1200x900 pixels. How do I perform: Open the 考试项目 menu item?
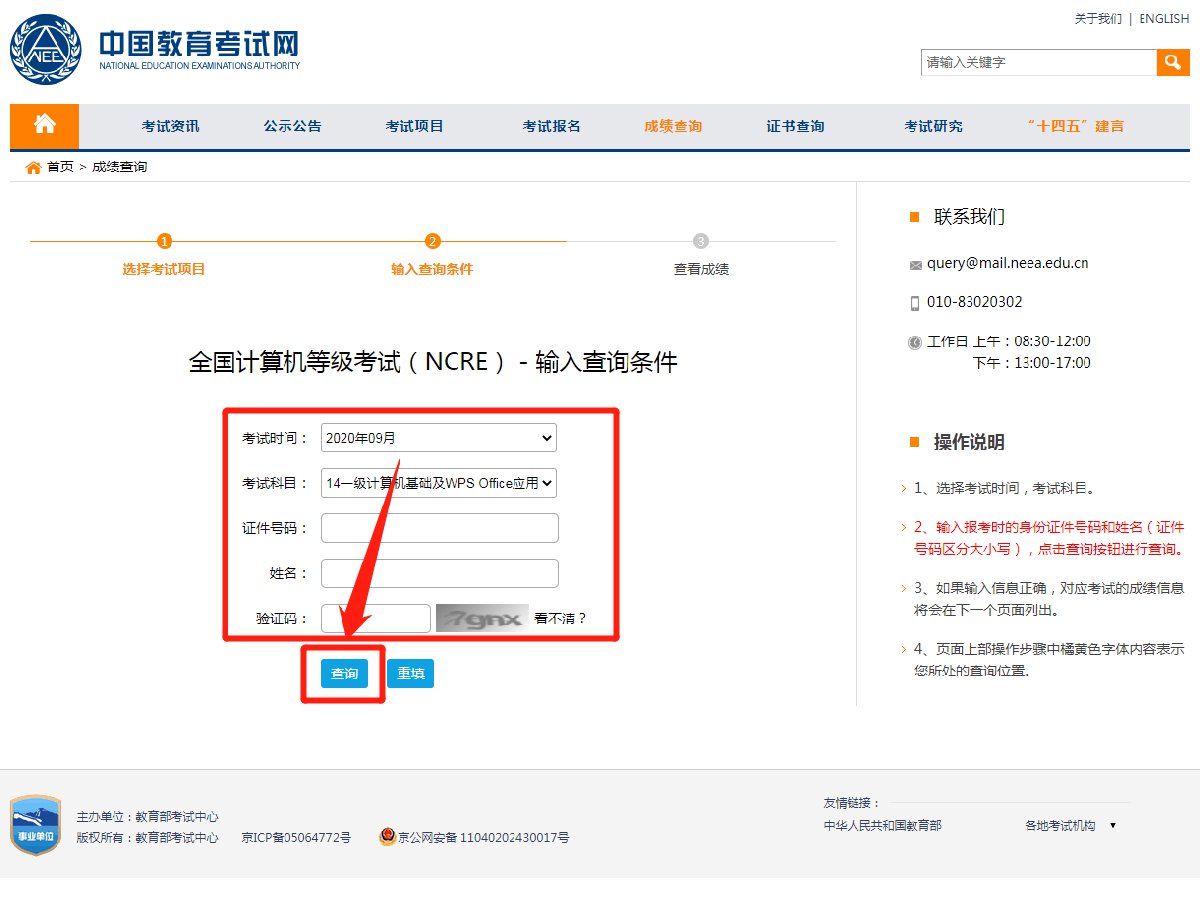(415, 126)
